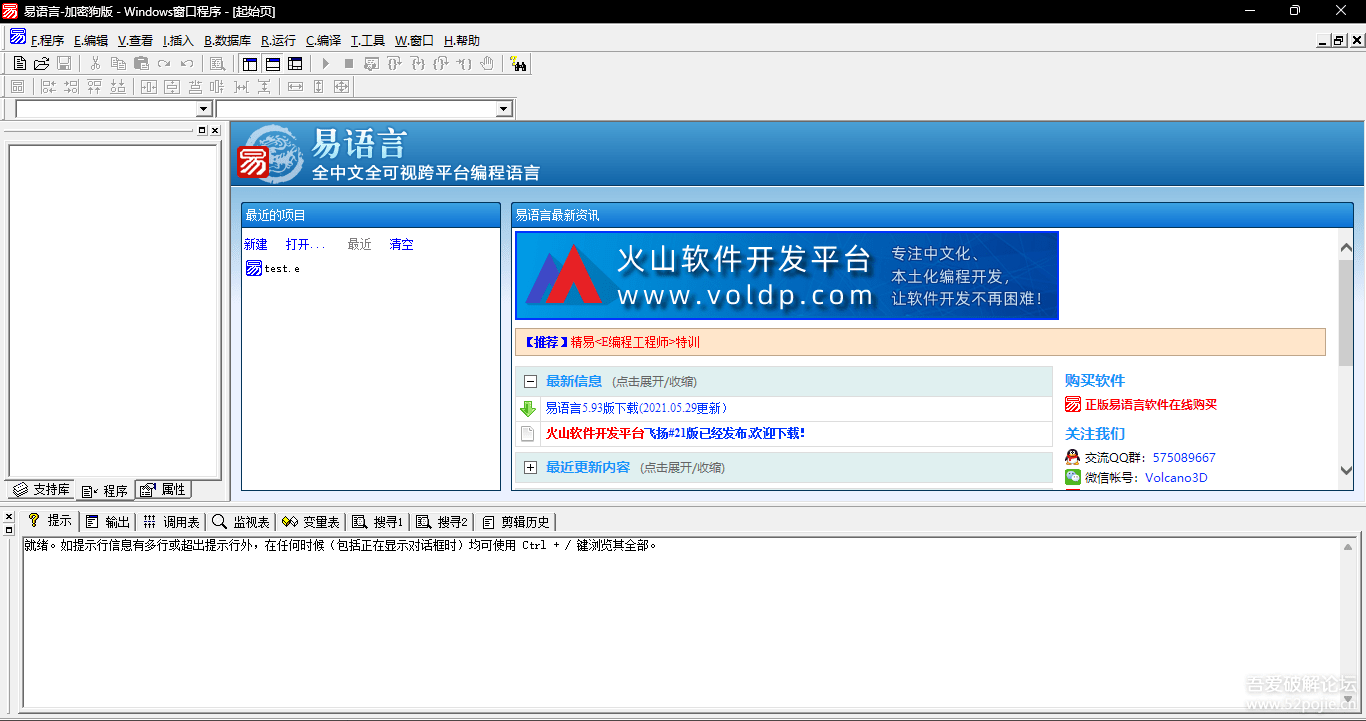The width and height of the screenshot is (1366, 721).
Task: Click the 打开... link
Action: pyautogui.click(x=305, y=244)
